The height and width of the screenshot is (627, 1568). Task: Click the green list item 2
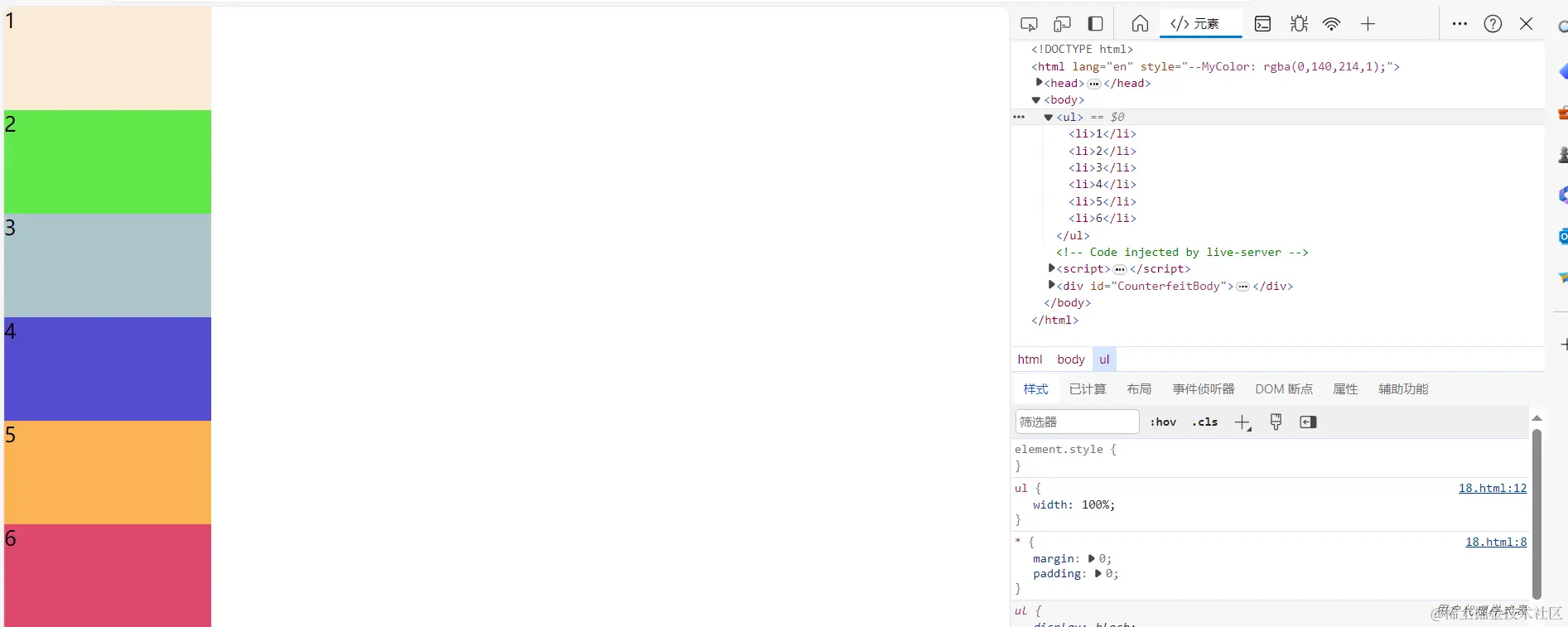click(x=108, y=162)
